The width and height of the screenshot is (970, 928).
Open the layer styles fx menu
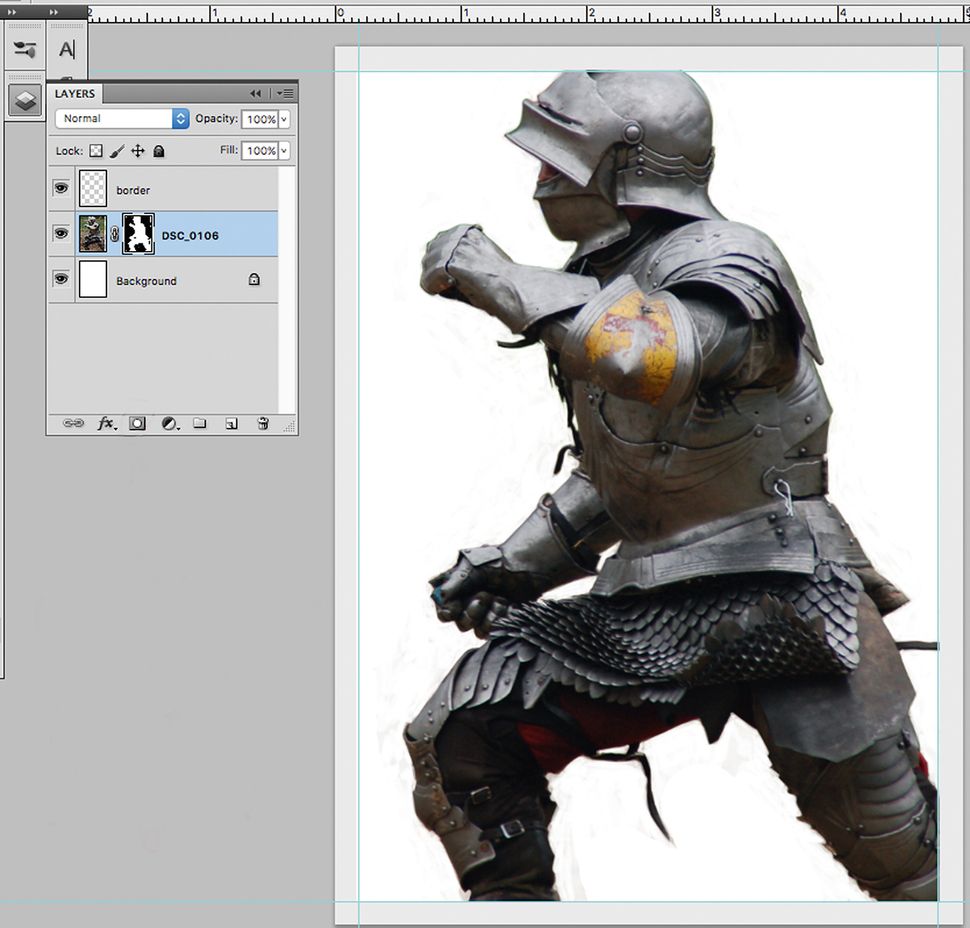click(x=105, y=423)
